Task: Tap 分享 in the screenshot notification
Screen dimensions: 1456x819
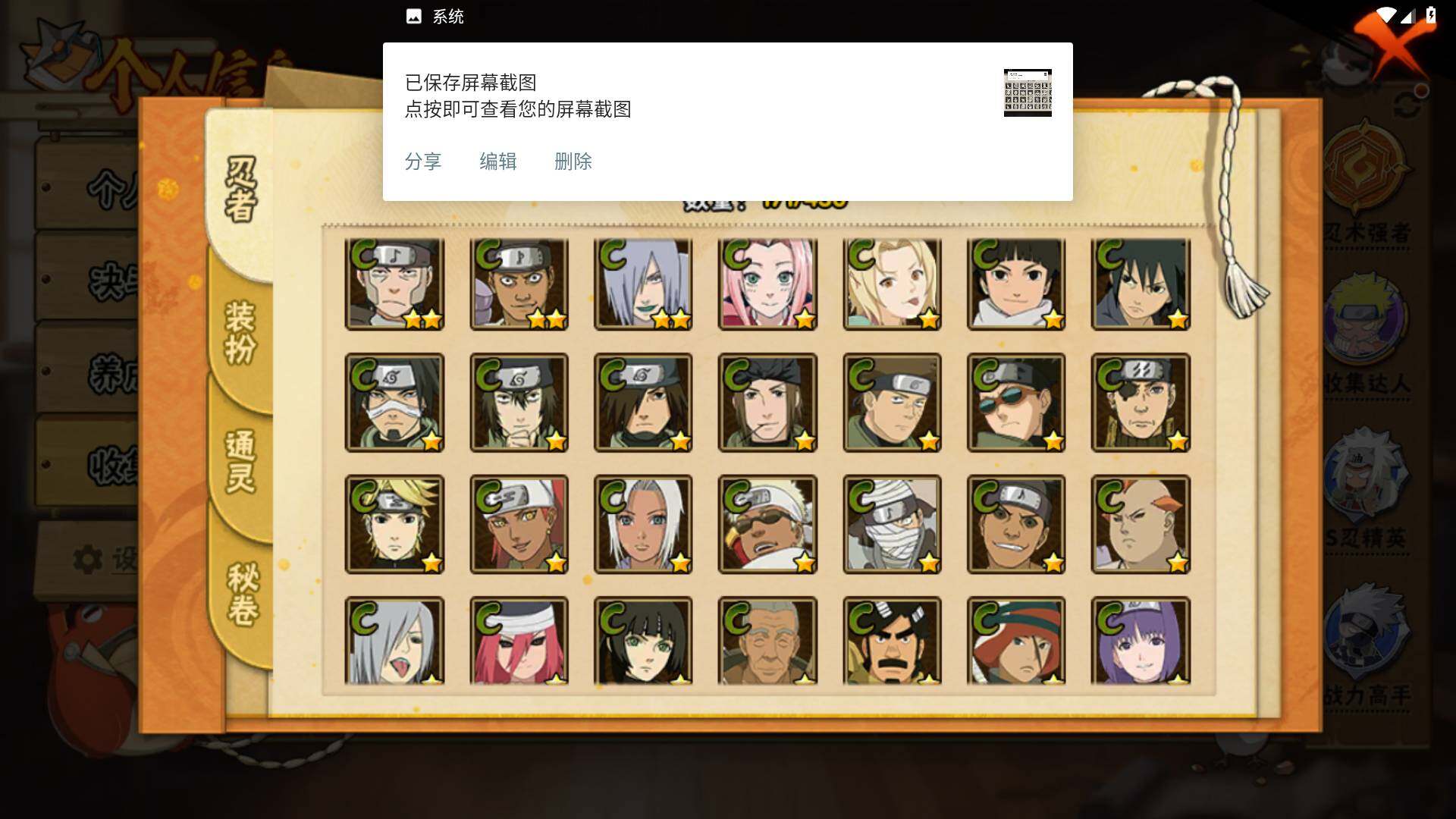Action: click(423, 162)
